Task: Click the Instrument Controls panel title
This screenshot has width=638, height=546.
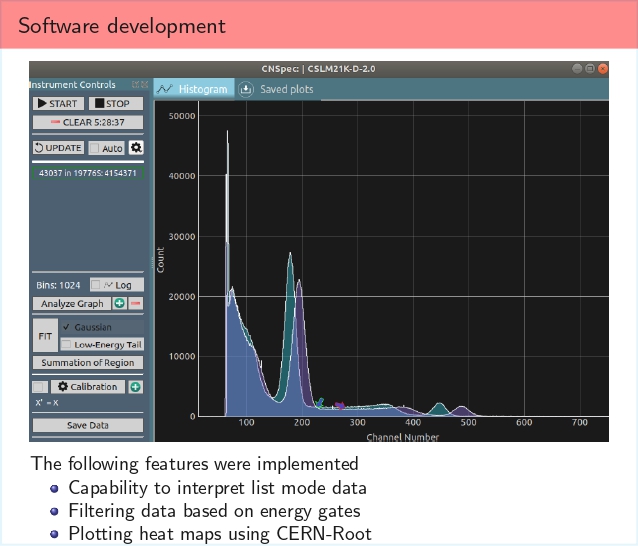Action: 72,85
